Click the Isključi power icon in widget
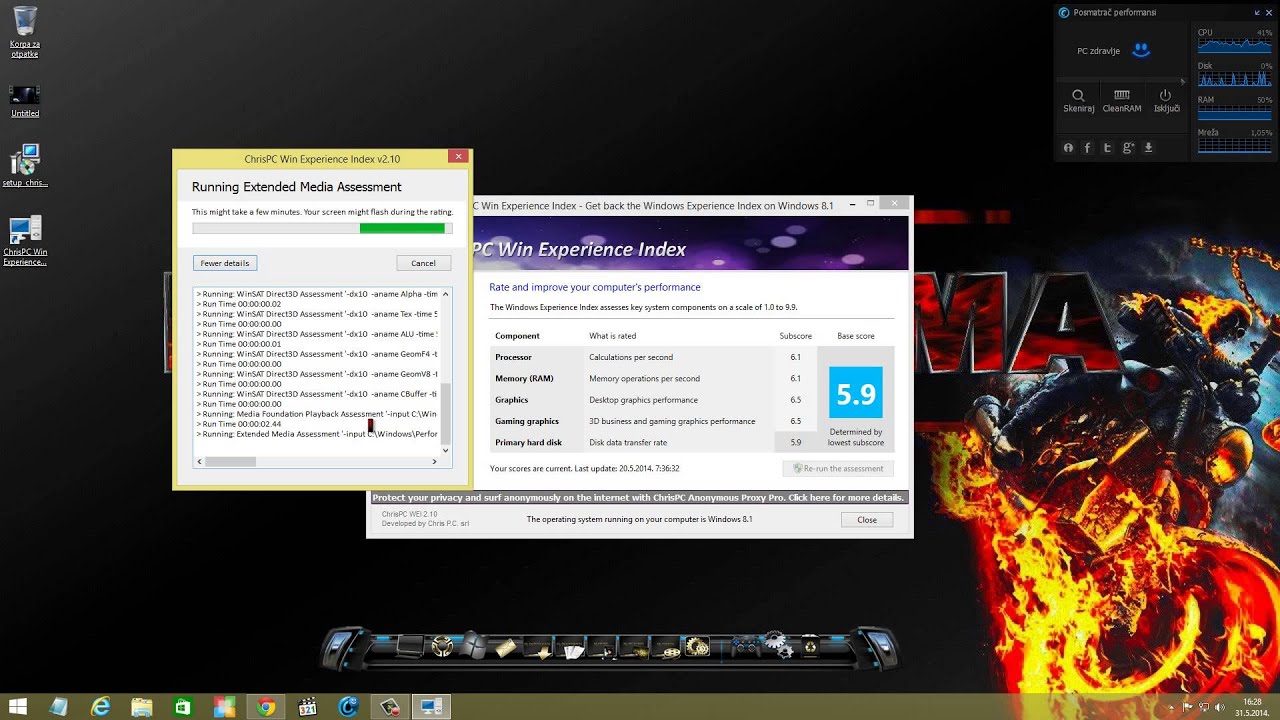The image size is (1280, 720). coord(1165,95)
